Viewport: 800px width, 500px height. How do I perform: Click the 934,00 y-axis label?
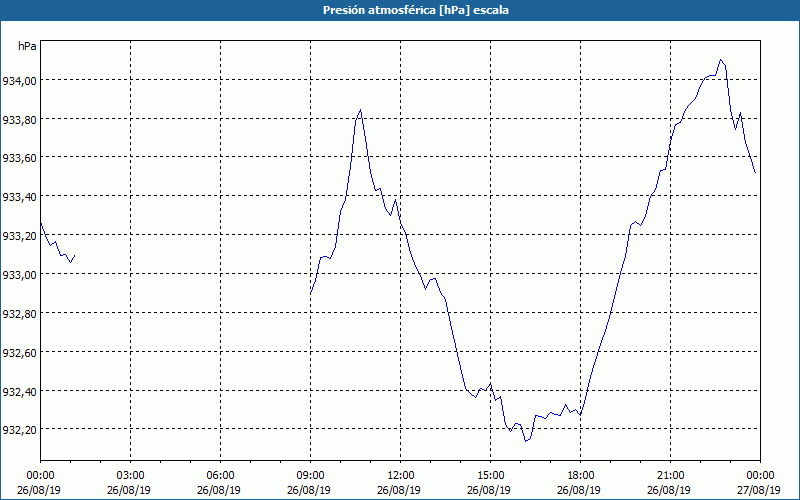tap(19, 80)
